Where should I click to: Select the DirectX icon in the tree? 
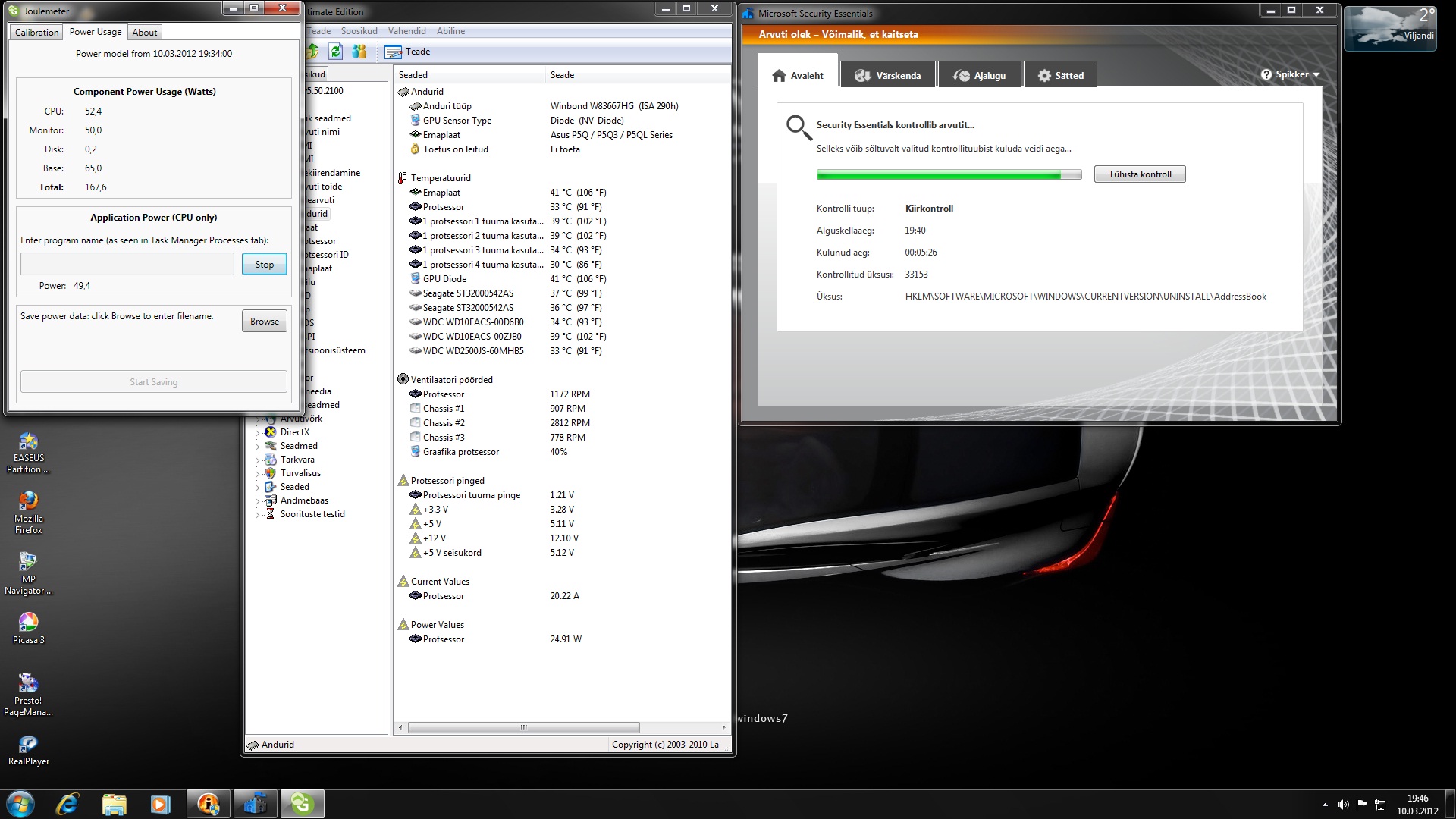pyautogui.click(x=270, y=432)
